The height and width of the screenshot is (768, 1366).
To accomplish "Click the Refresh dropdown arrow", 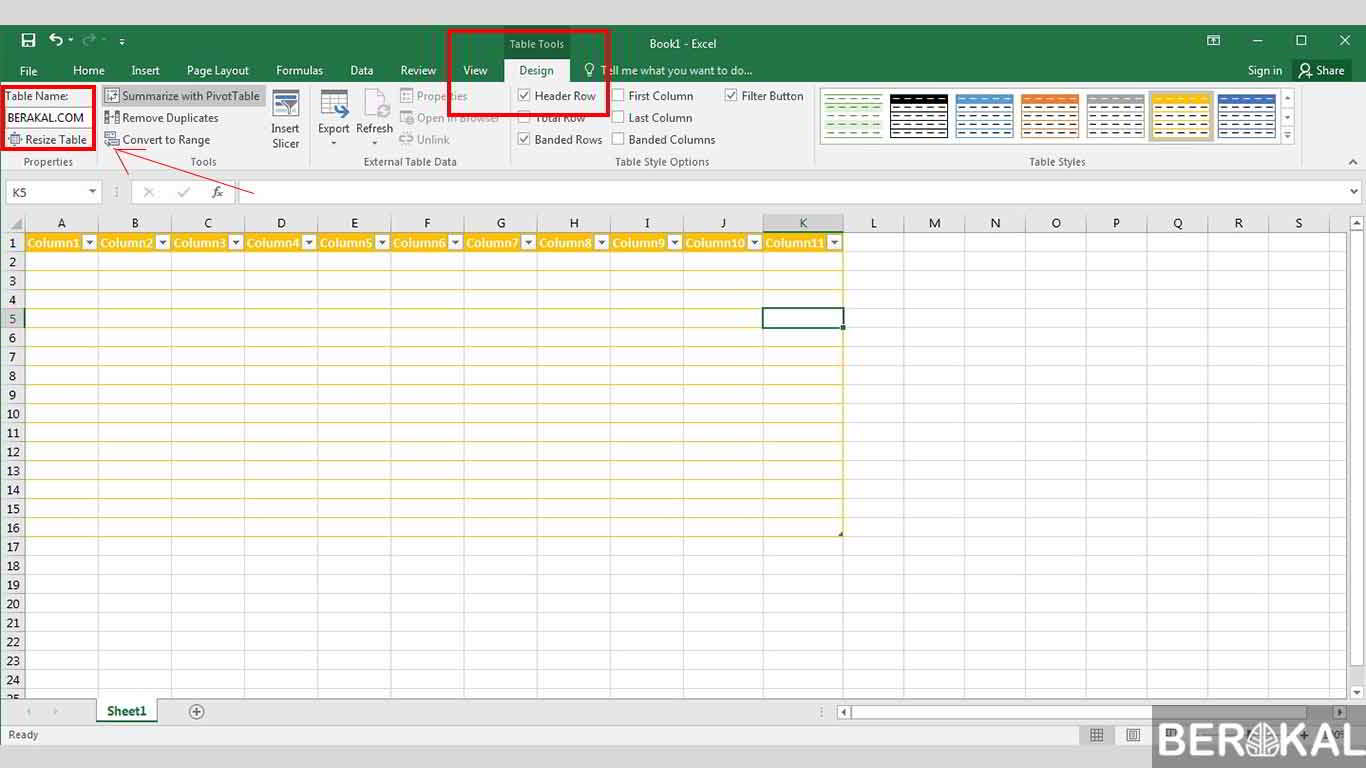I will pyautogui.click(x=375, y=143).
